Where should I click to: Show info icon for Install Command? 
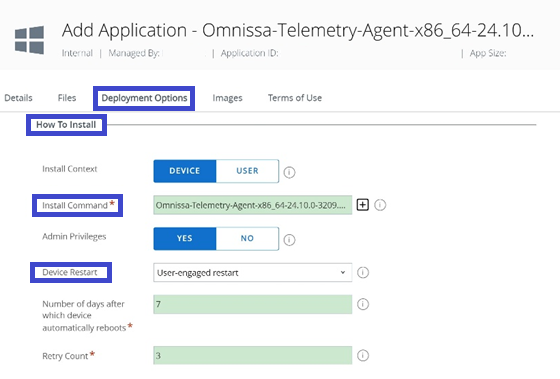click(380, 205)
